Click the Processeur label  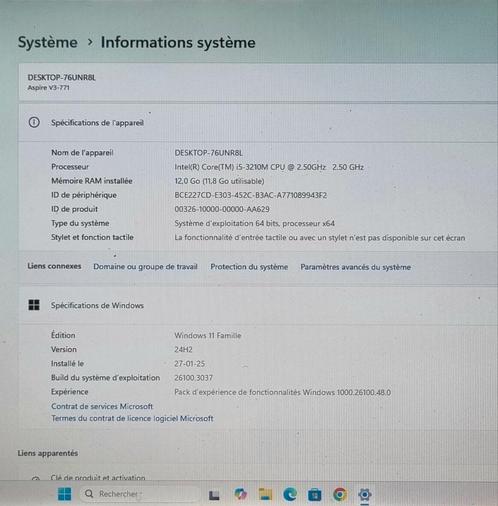(70, 167)
